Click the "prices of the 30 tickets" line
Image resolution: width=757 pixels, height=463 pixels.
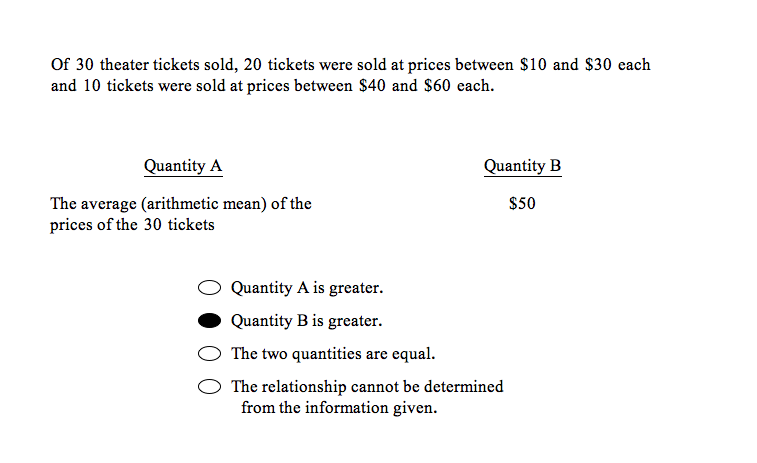[132, 225]
